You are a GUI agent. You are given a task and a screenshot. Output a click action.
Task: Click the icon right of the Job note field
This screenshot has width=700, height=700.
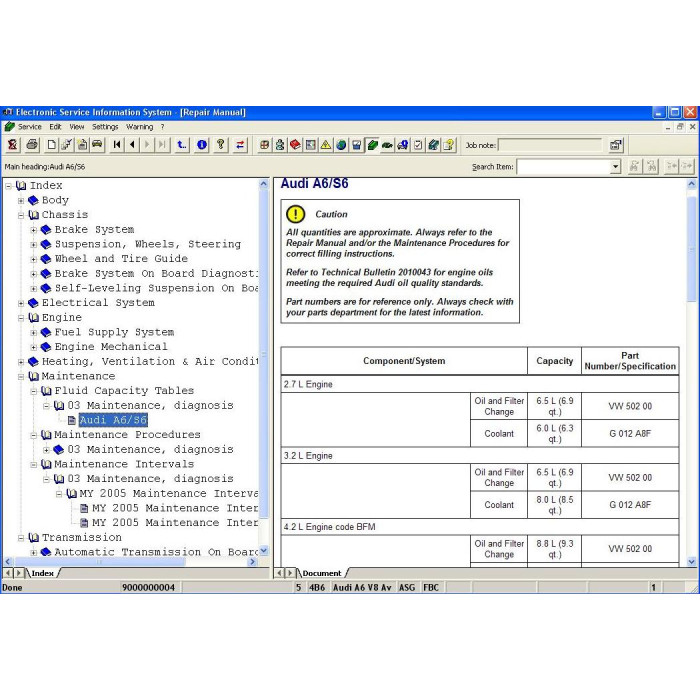(x=616, y=145)
